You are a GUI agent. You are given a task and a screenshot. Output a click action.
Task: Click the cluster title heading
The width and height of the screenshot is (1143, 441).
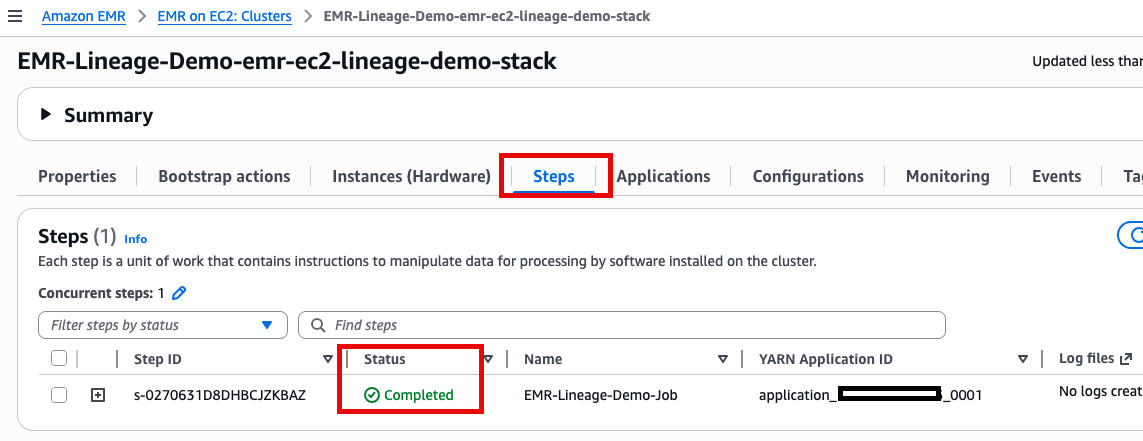coord(286,61)
